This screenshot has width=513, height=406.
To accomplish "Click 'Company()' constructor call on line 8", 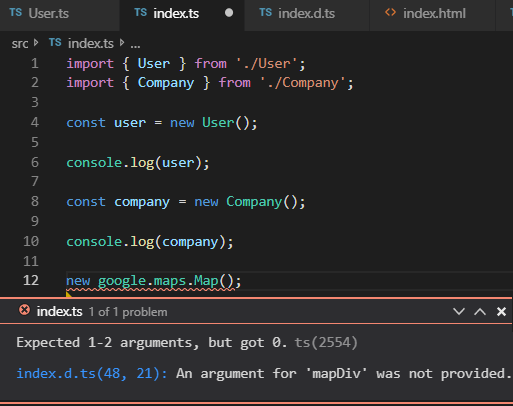I will point(262,202).
